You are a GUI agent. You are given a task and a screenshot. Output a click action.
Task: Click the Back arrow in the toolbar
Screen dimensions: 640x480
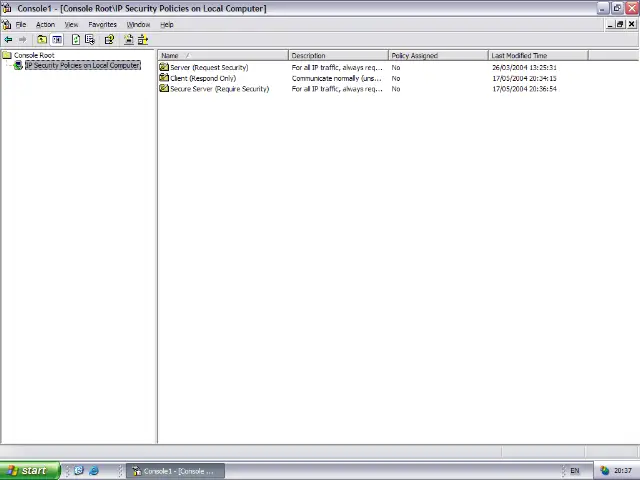click(9, 40)
